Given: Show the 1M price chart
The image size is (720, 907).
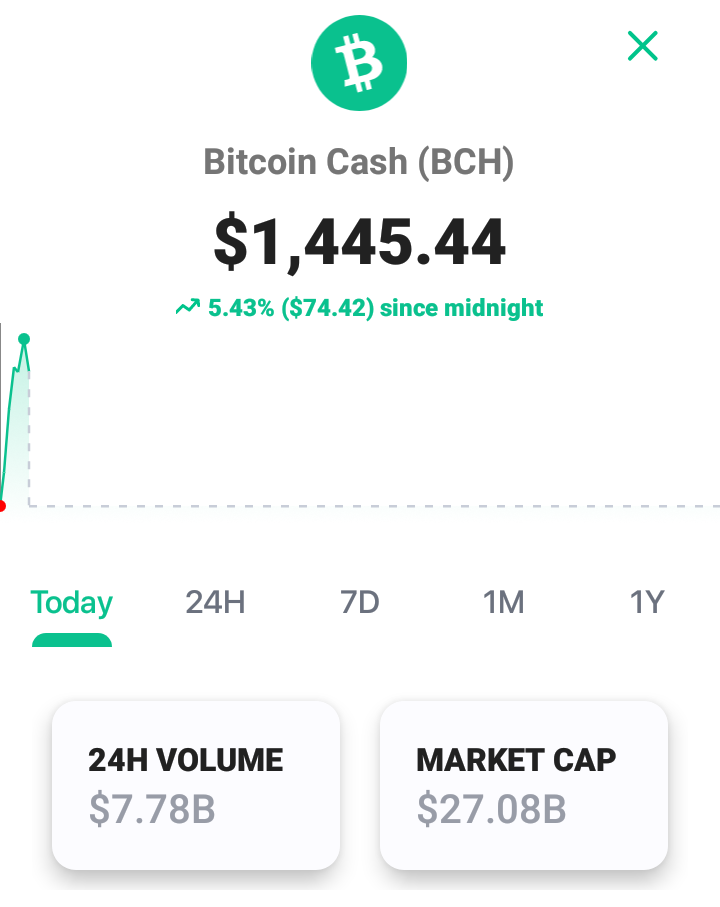Looking at the screenshot, I should pos(503,602).
